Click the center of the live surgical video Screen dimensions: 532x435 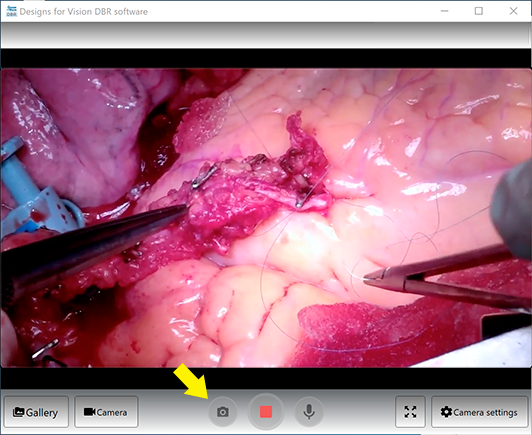click(266, 218)
